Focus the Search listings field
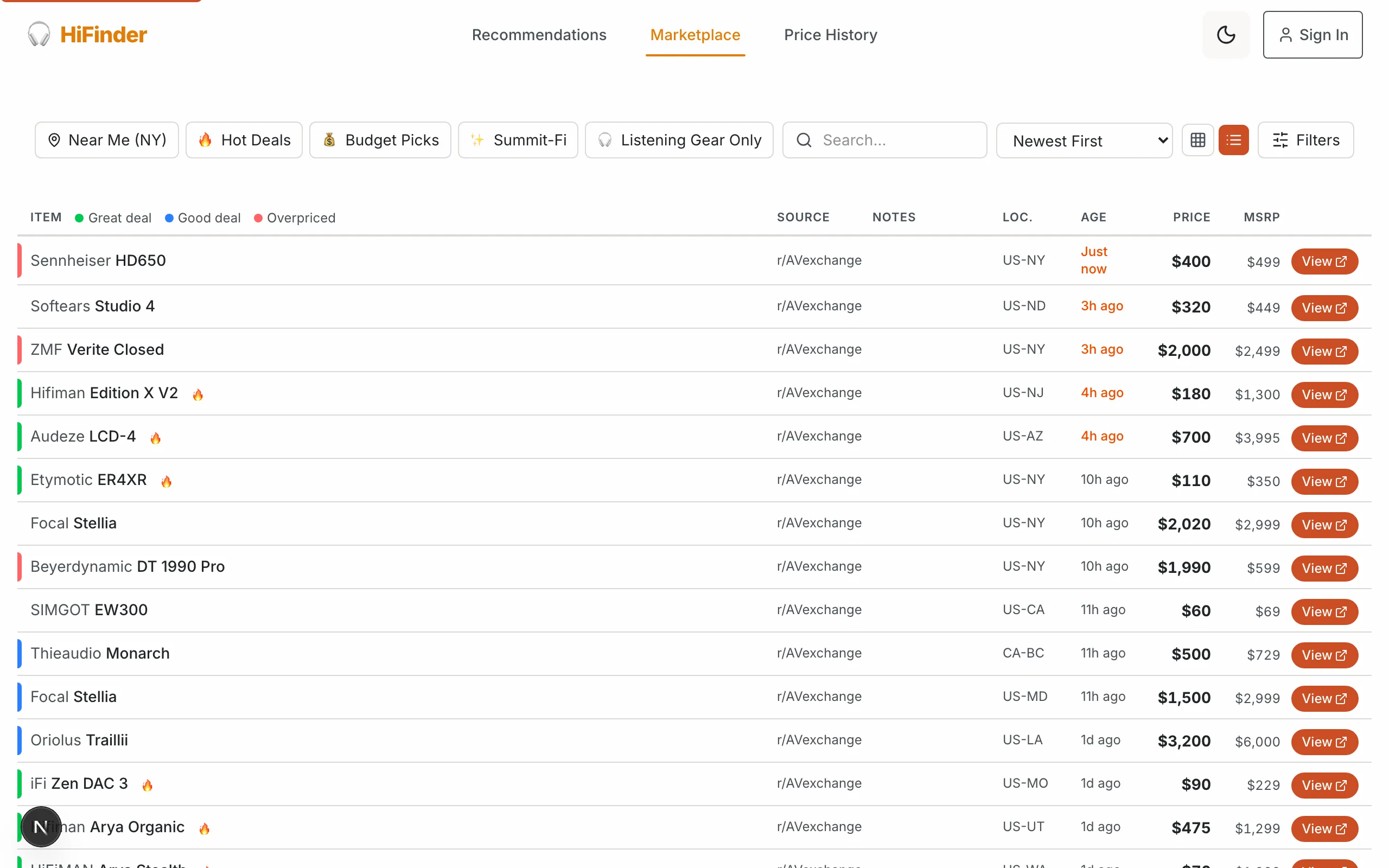 (884, 140)
